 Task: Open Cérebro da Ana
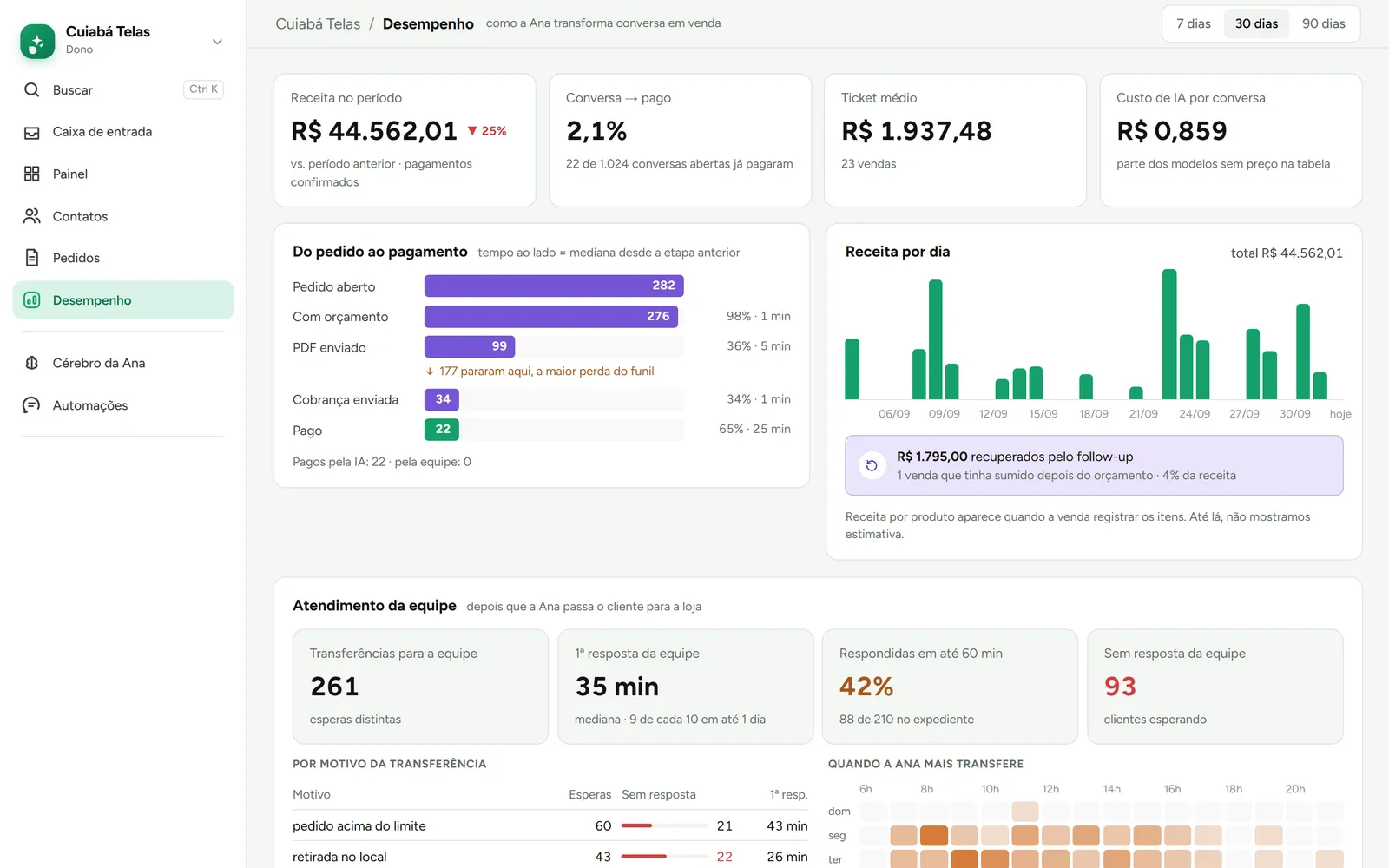(x=123, y=363)
